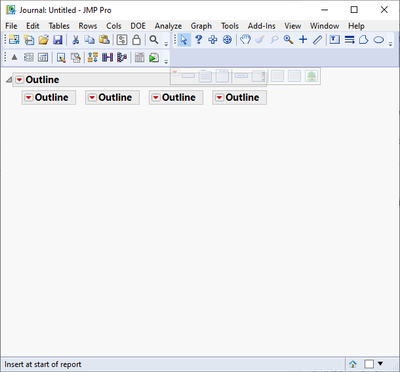This screenshot has height=372, width=400.
Task: Open the Tables menu
Action: click(x=59, y=26)
